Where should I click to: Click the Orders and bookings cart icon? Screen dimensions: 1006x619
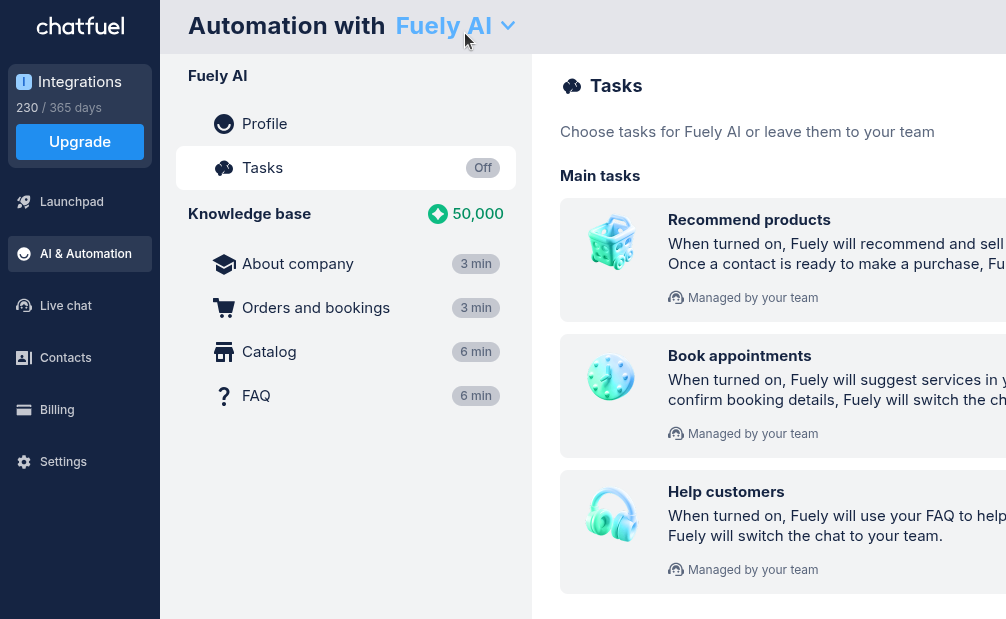click(224, 308)
